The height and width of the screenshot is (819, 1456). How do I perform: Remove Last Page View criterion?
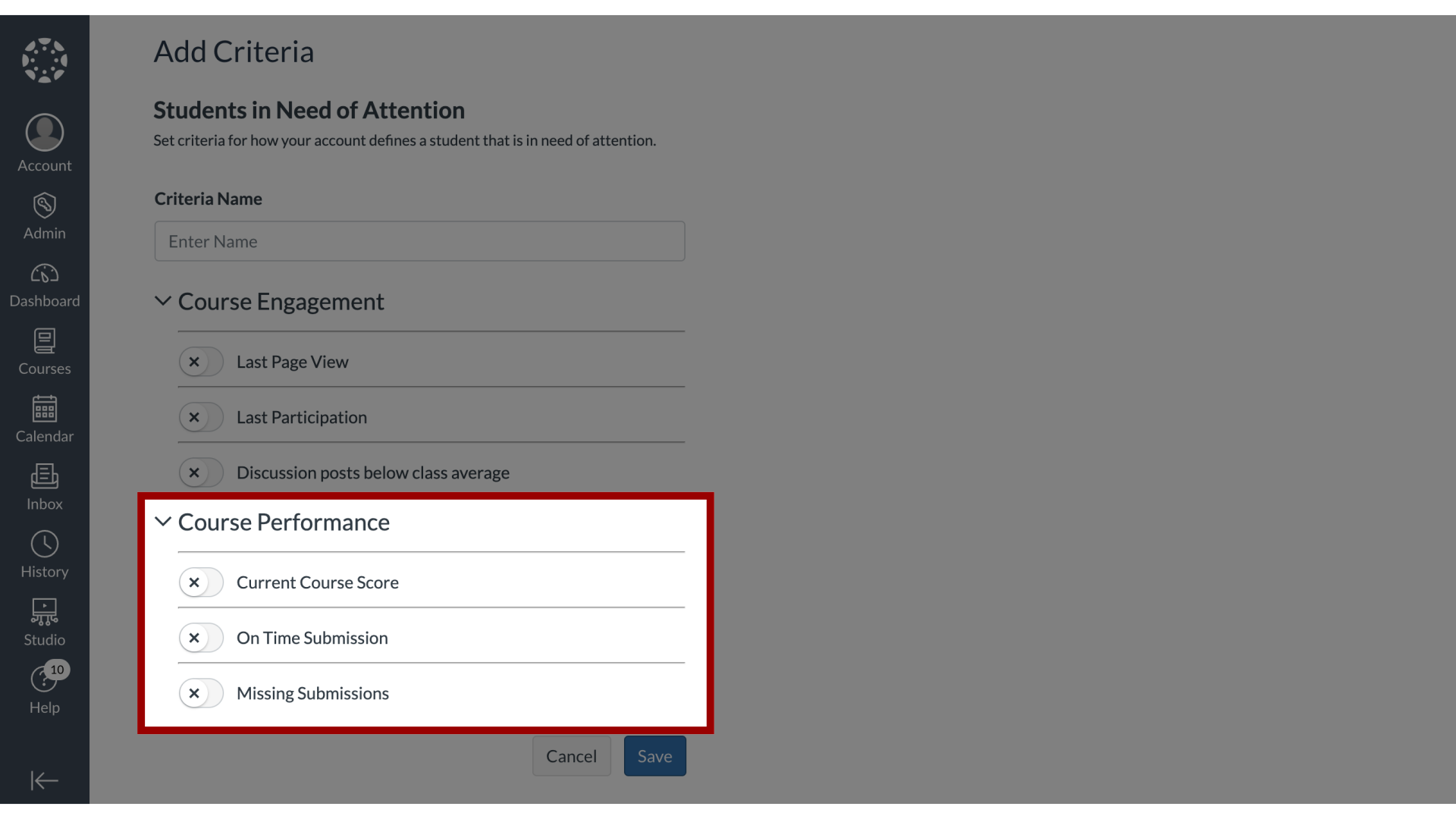pos(193,361)
